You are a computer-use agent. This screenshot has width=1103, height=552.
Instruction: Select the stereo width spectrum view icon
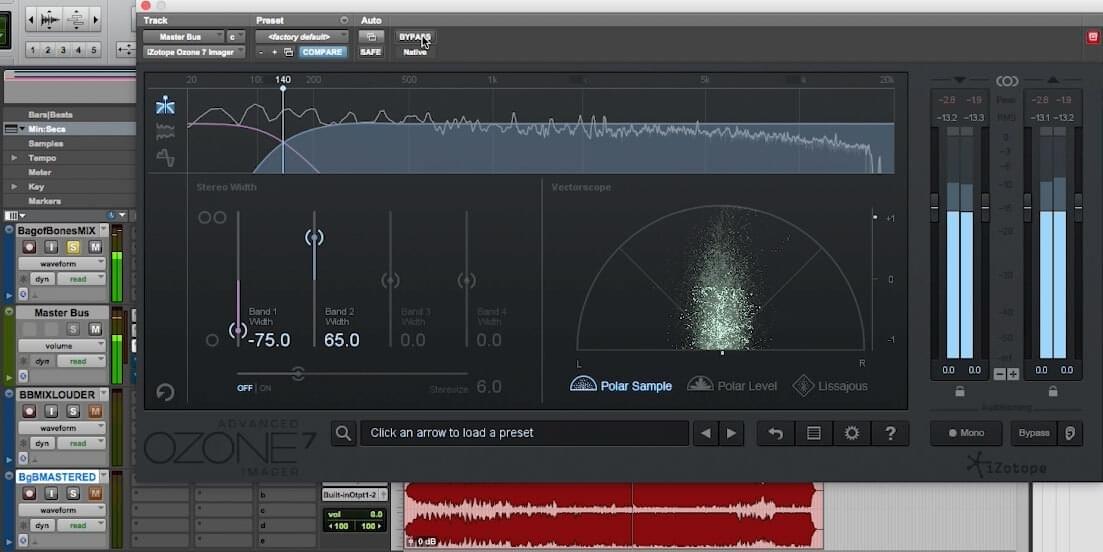[165, 131]
